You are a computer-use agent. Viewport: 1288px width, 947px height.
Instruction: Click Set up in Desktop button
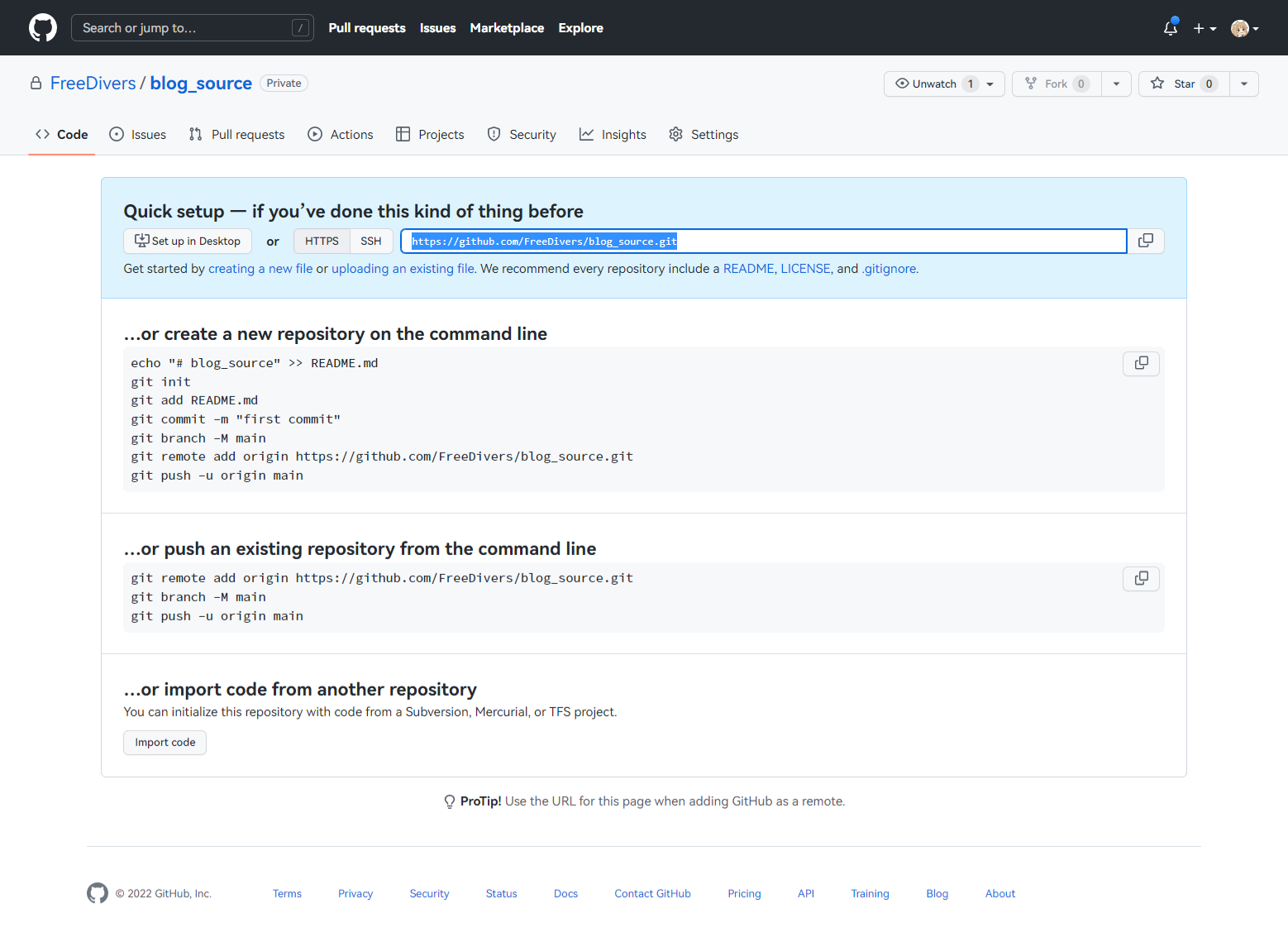coord(188,241)
